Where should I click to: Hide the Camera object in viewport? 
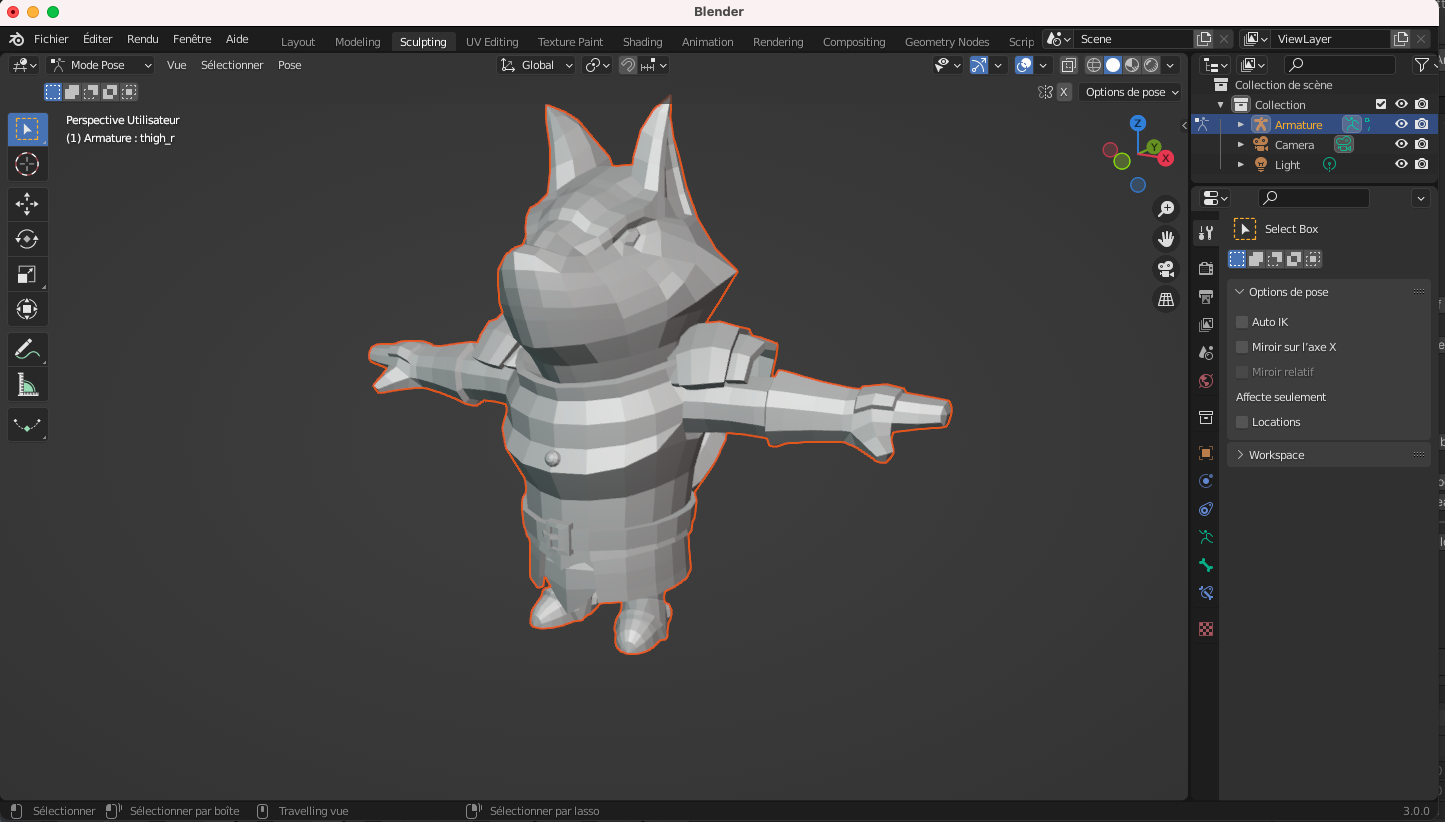coord(1401,145)
